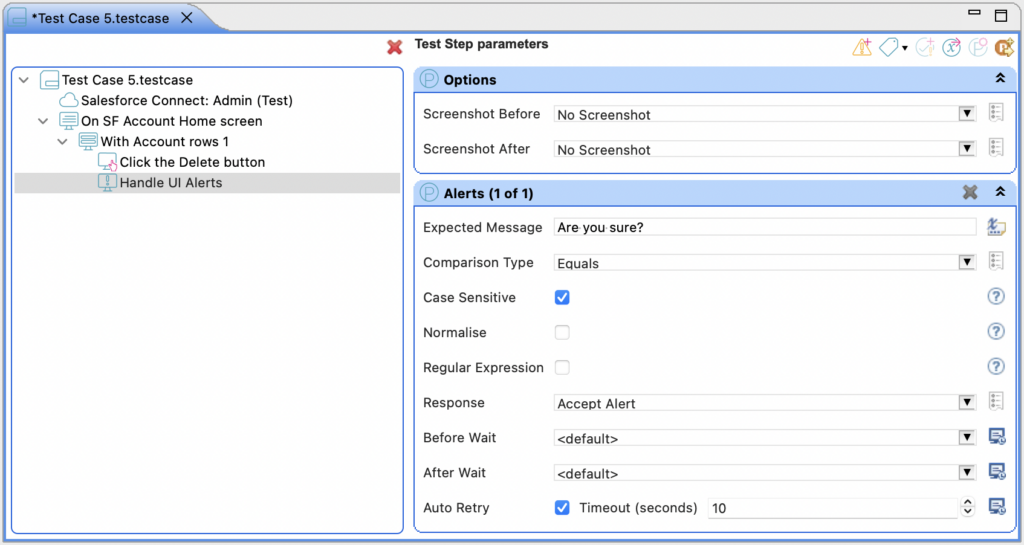Collapse the Options section

coord(1000,78)
